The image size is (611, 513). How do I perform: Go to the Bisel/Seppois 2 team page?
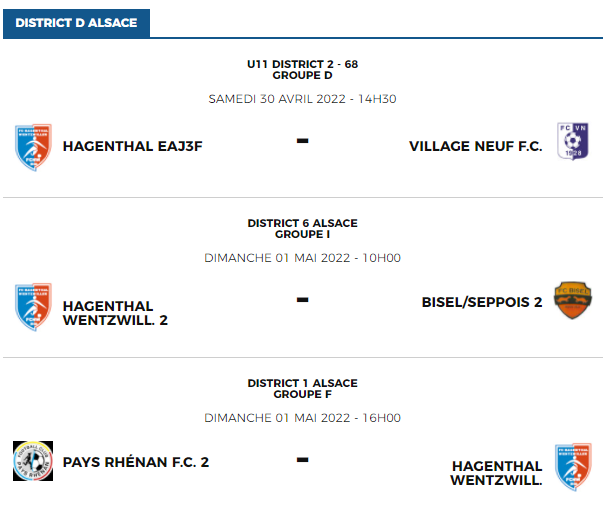482,301
